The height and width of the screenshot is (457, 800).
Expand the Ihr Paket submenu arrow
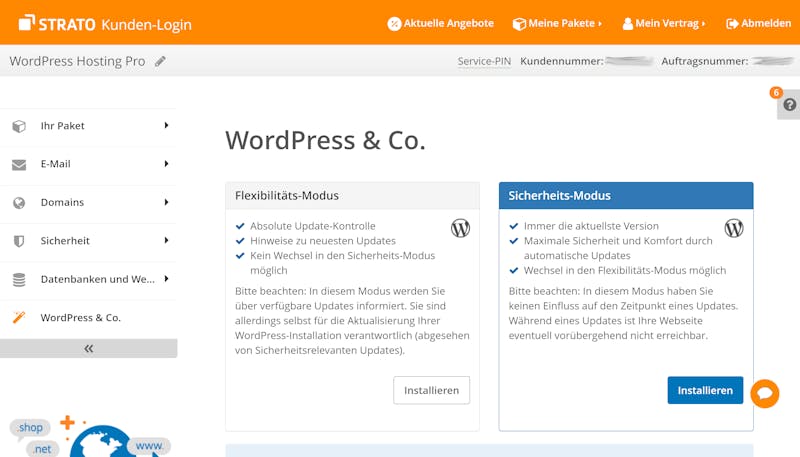click(x=166, y=125)
